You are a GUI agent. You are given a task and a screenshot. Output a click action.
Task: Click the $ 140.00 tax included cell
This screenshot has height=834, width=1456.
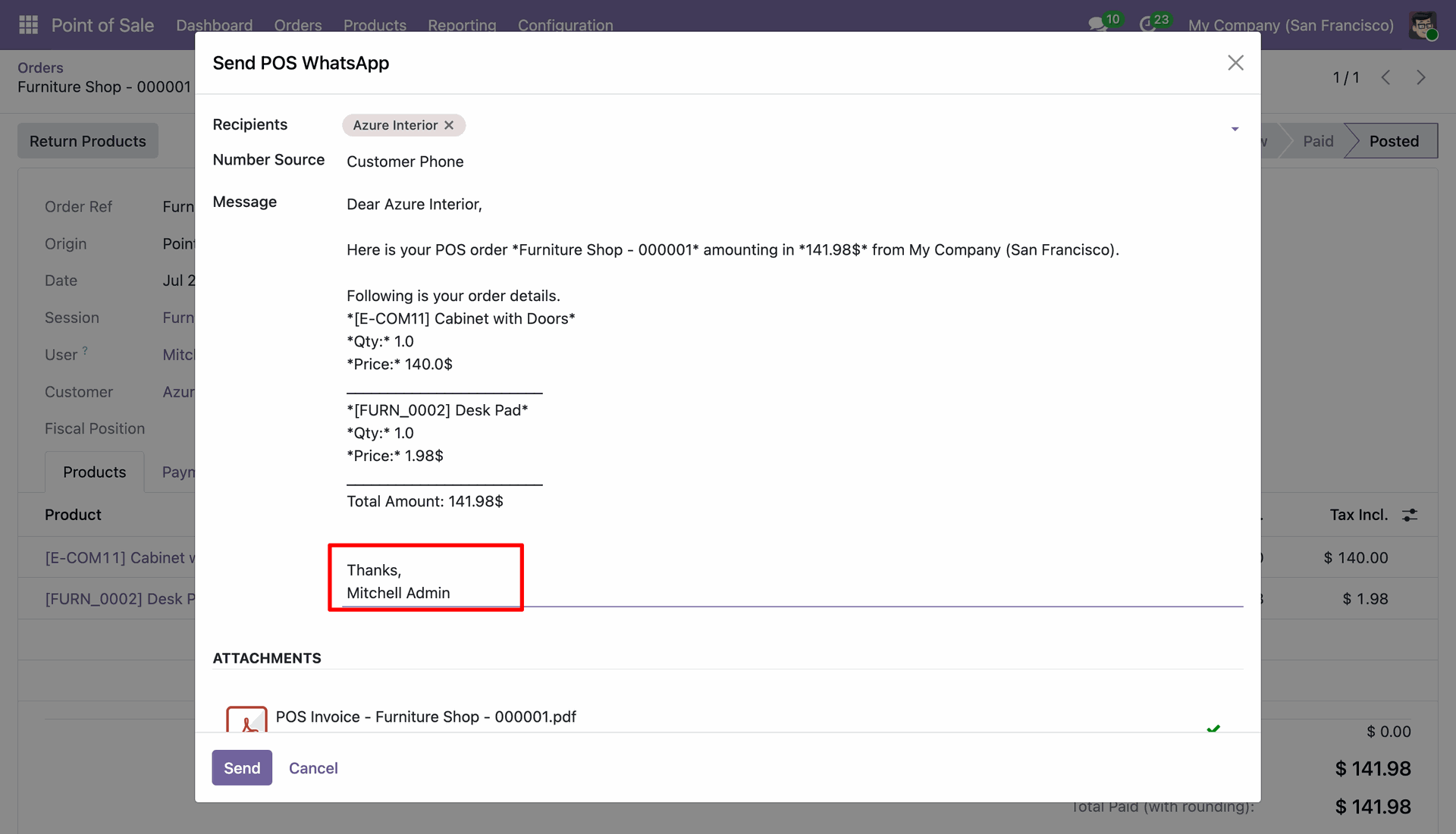pos(1356,558)
